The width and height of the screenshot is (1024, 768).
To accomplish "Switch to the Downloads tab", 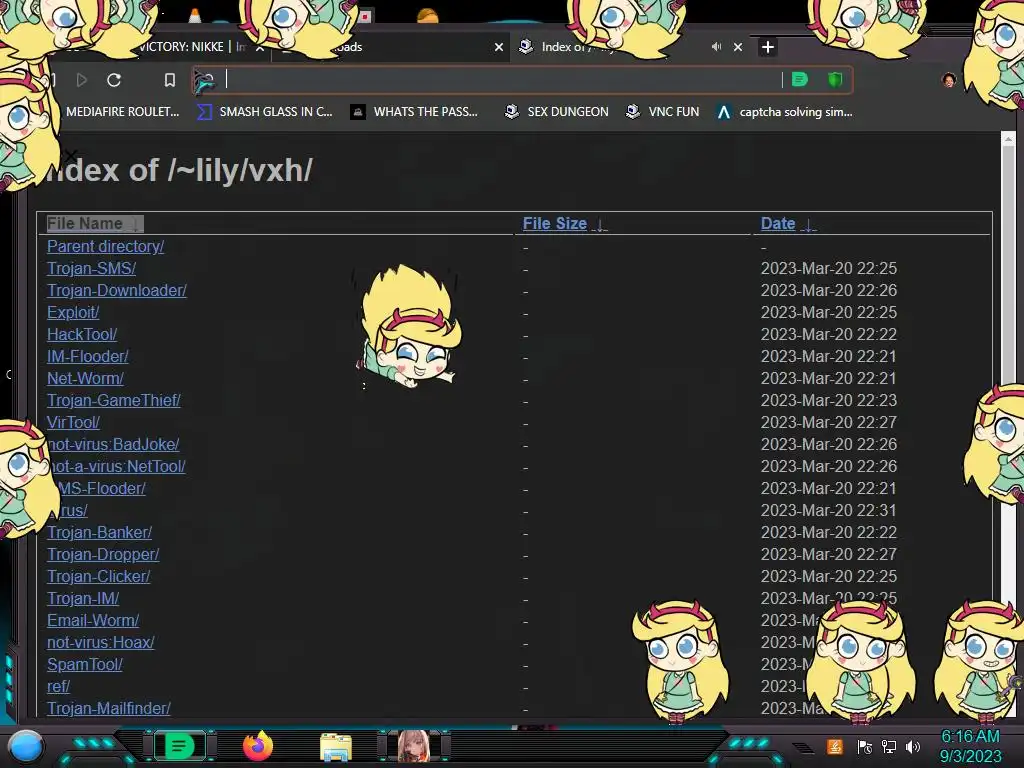I will tap(392, 47).
